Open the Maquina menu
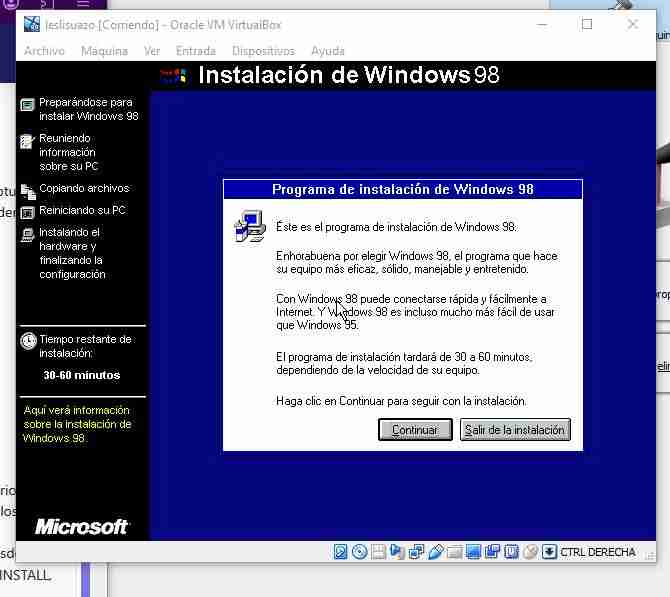Viewport: 670px width, 597px height. click(104, 51)
